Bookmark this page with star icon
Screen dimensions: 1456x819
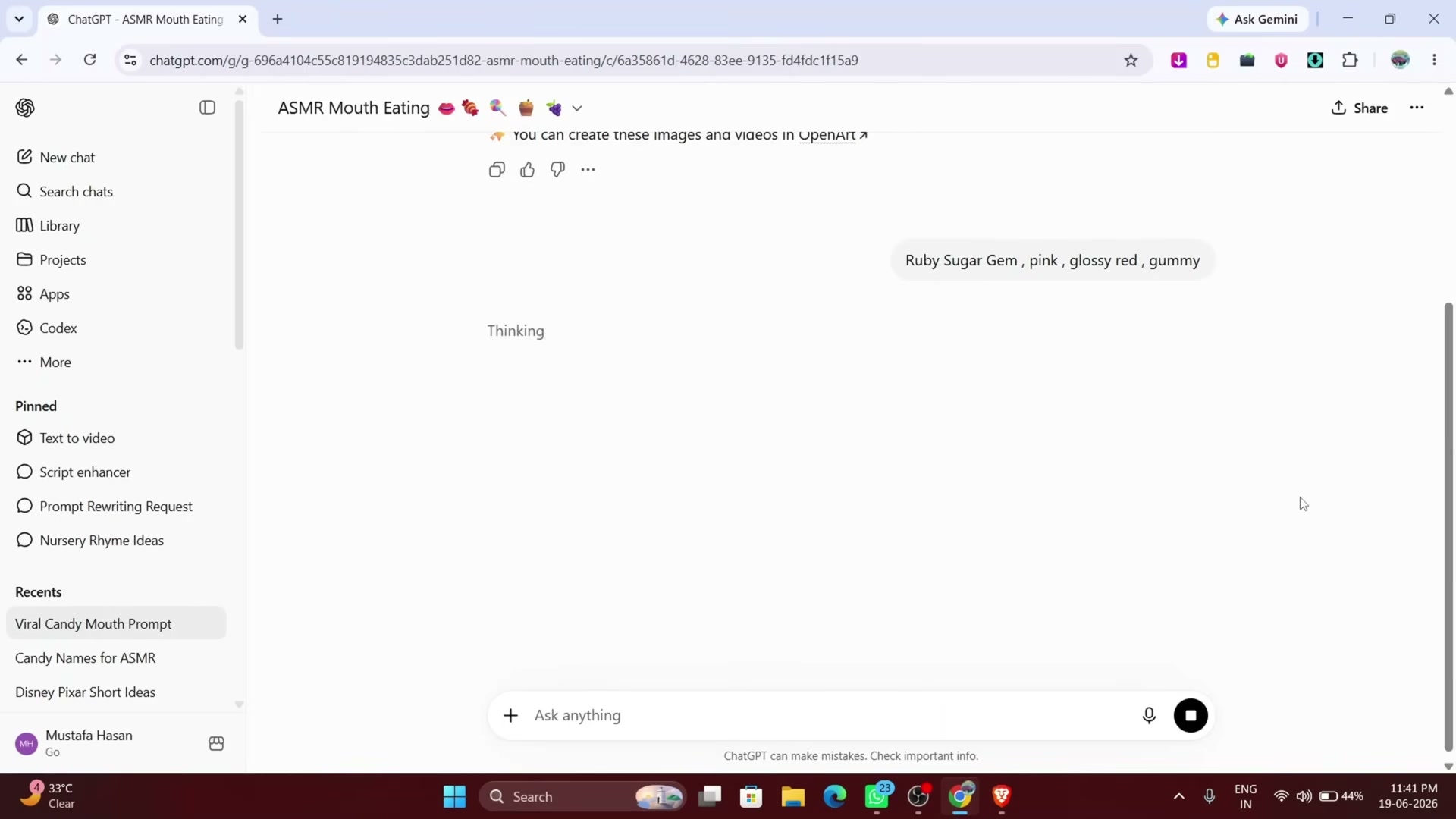[x=1131, y=60]
